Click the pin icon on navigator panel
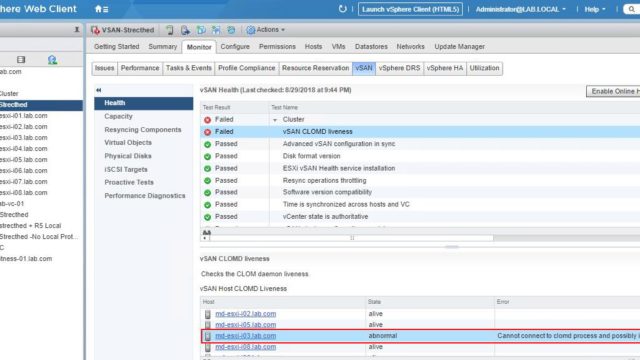640x360 pixels. coord(77,29)
